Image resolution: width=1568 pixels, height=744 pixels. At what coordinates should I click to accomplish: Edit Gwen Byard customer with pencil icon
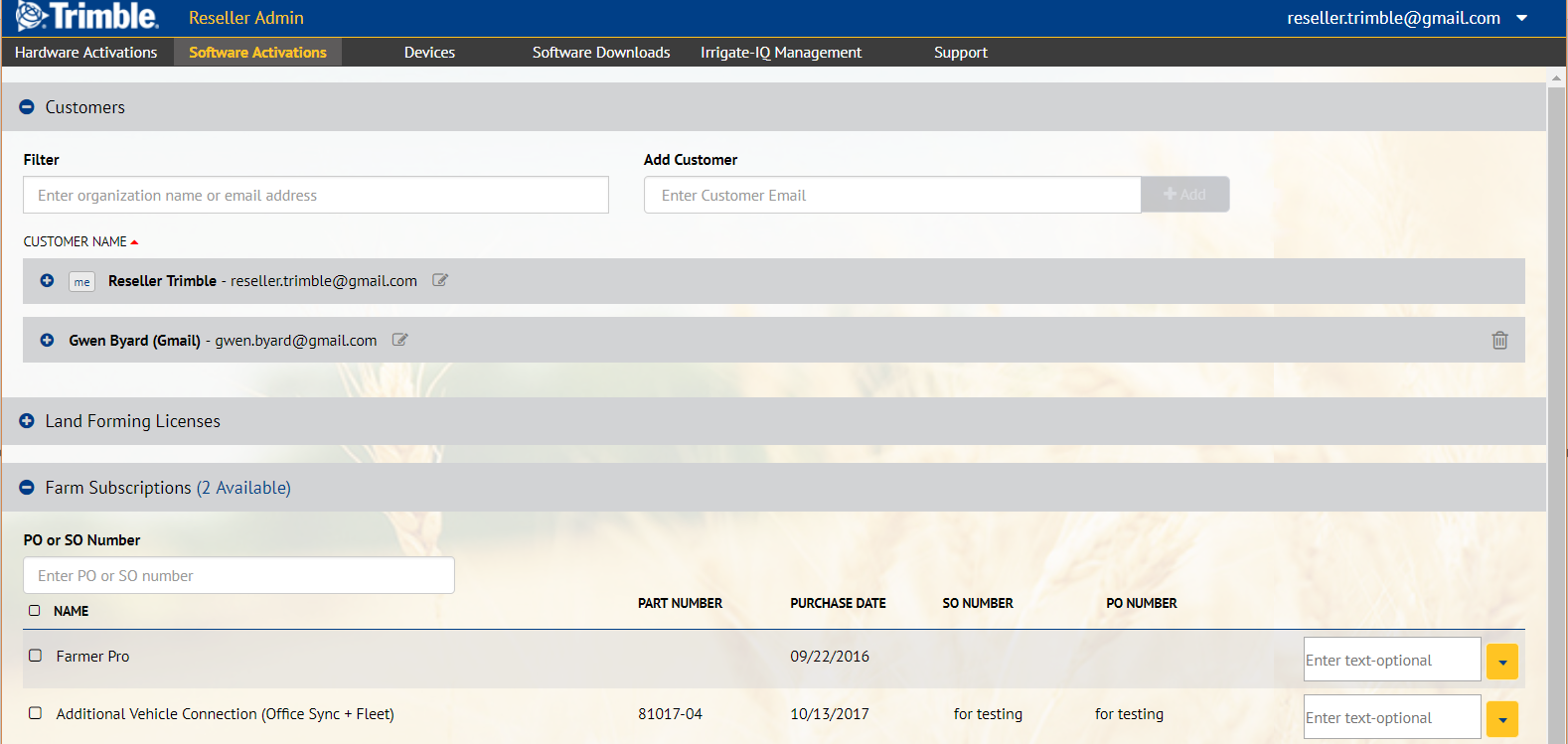pos(400,340)
